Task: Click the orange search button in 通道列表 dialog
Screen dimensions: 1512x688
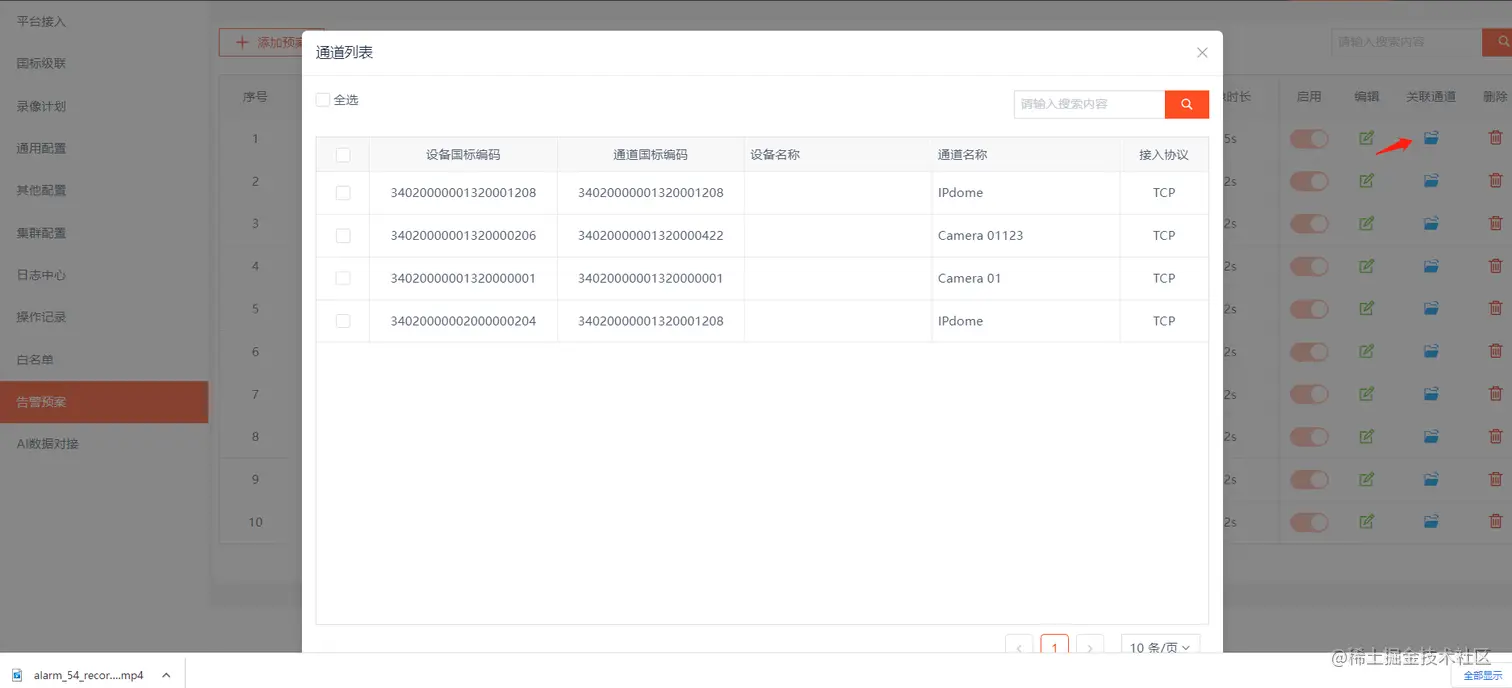Action: 1187,104
